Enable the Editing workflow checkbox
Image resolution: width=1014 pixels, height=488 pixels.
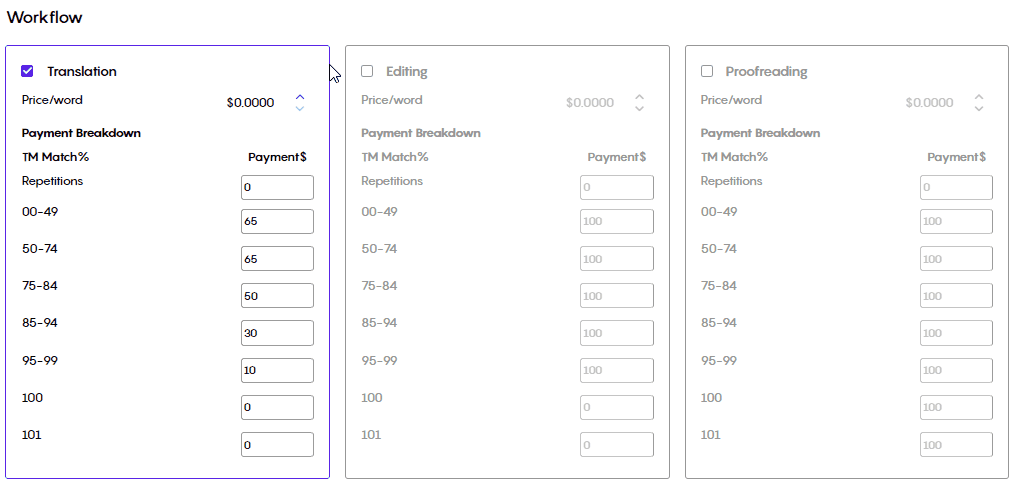tap(367, 71)
